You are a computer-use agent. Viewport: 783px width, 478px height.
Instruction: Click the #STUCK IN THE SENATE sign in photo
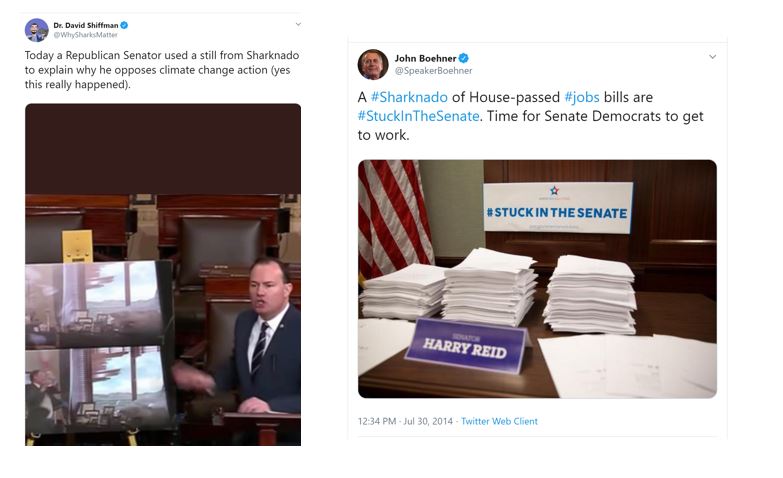coord(558,208)
